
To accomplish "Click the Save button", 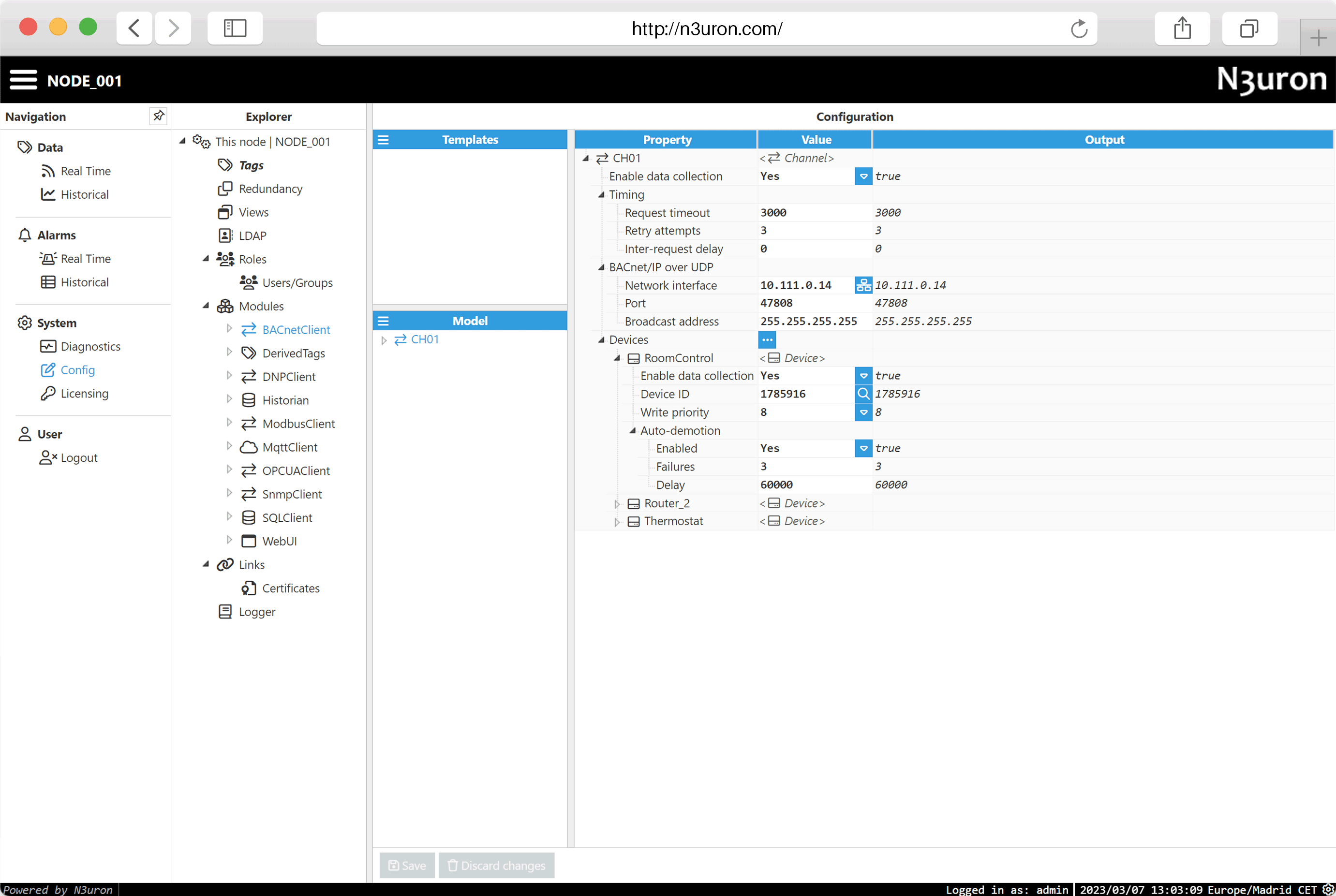I will [x=407, y=866].
